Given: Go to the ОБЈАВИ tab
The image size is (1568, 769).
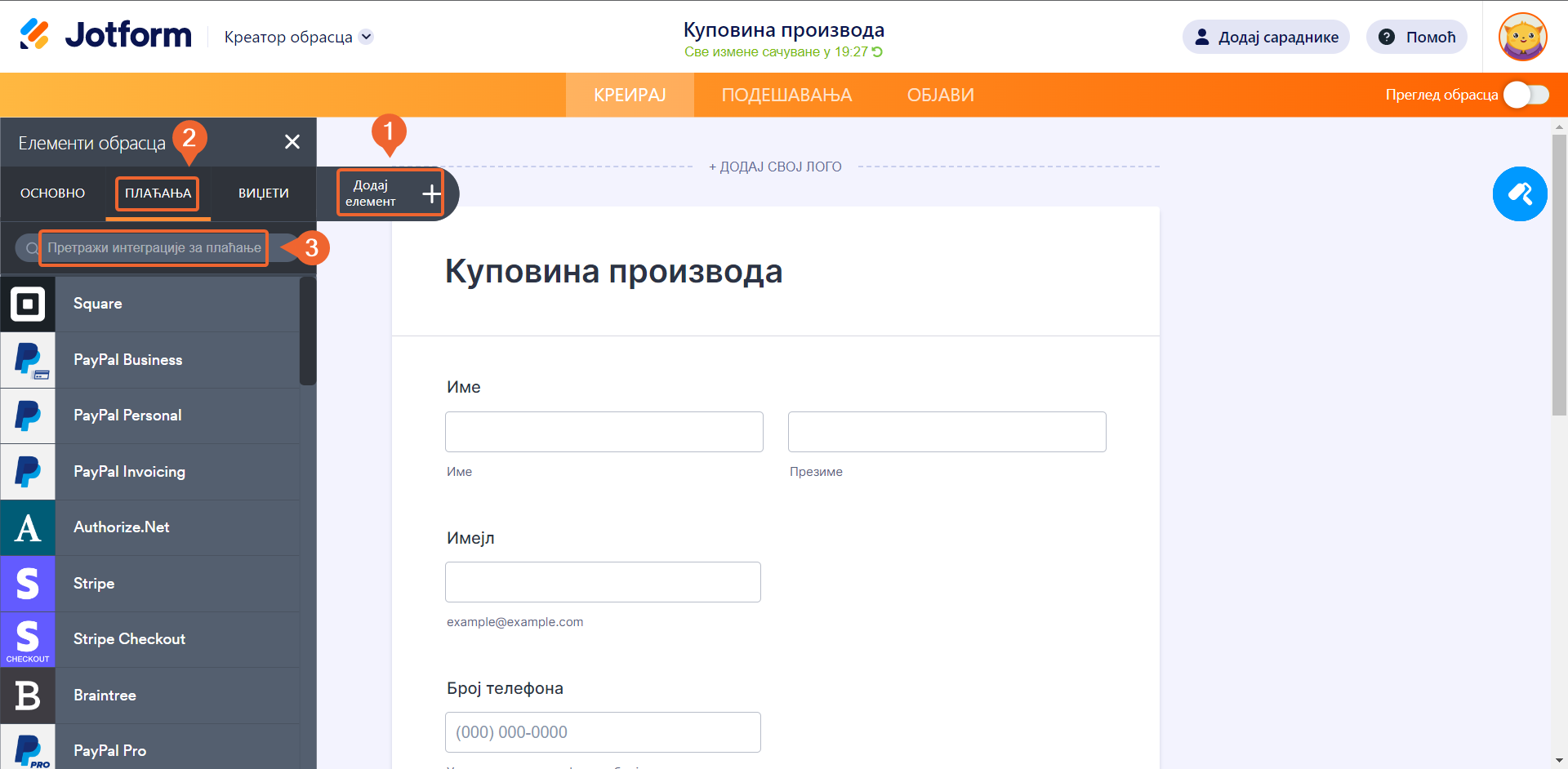Looking at the screenshot, I should 941,95.
